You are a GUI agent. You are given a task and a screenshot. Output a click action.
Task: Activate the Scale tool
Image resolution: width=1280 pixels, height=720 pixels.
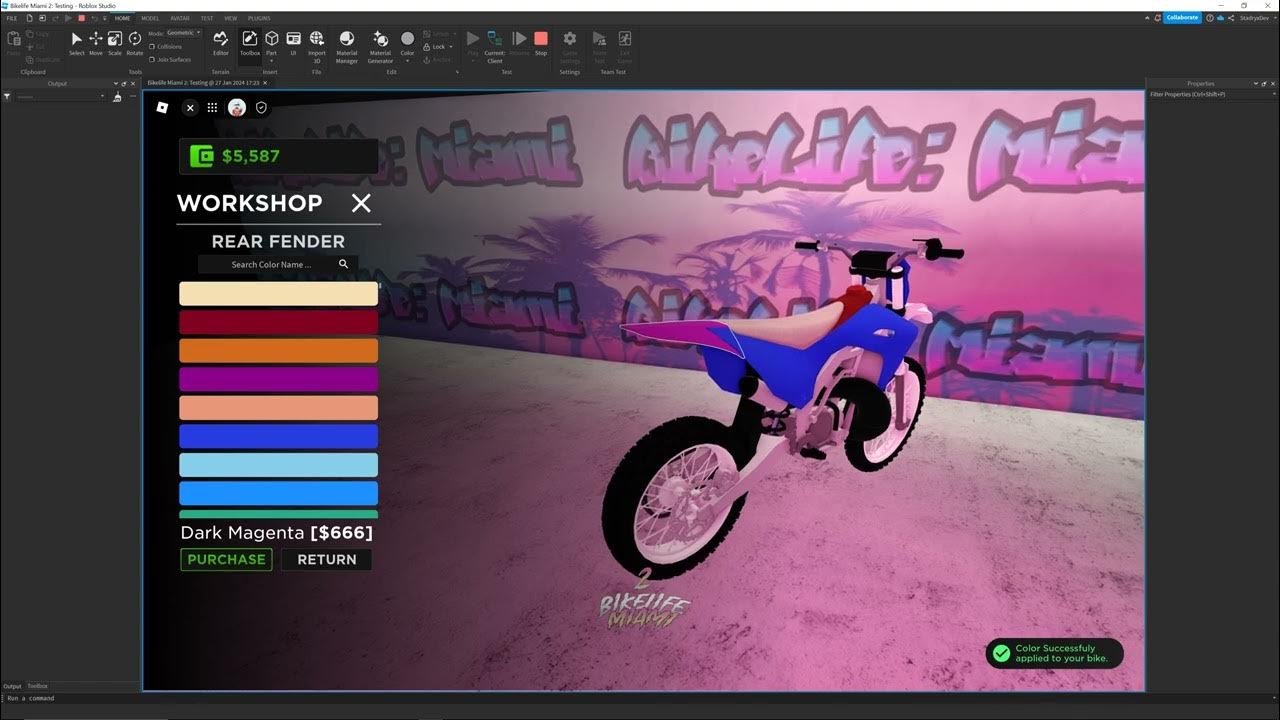[x=115, y=43]
